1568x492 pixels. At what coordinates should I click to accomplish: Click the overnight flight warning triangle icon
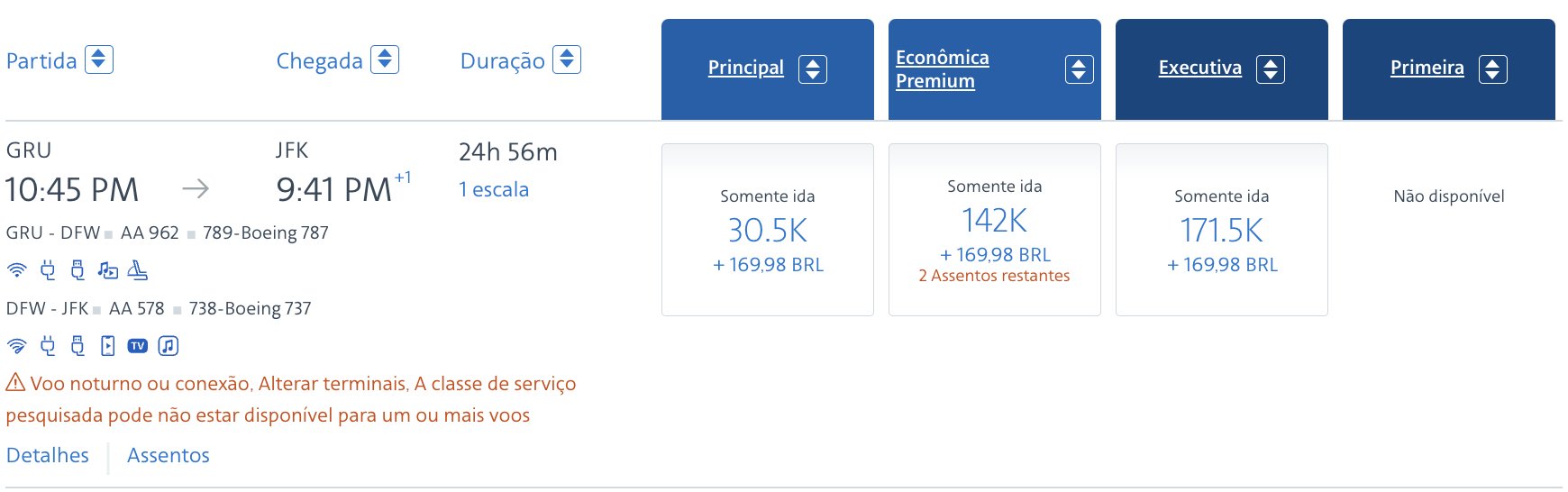point(15,382)
